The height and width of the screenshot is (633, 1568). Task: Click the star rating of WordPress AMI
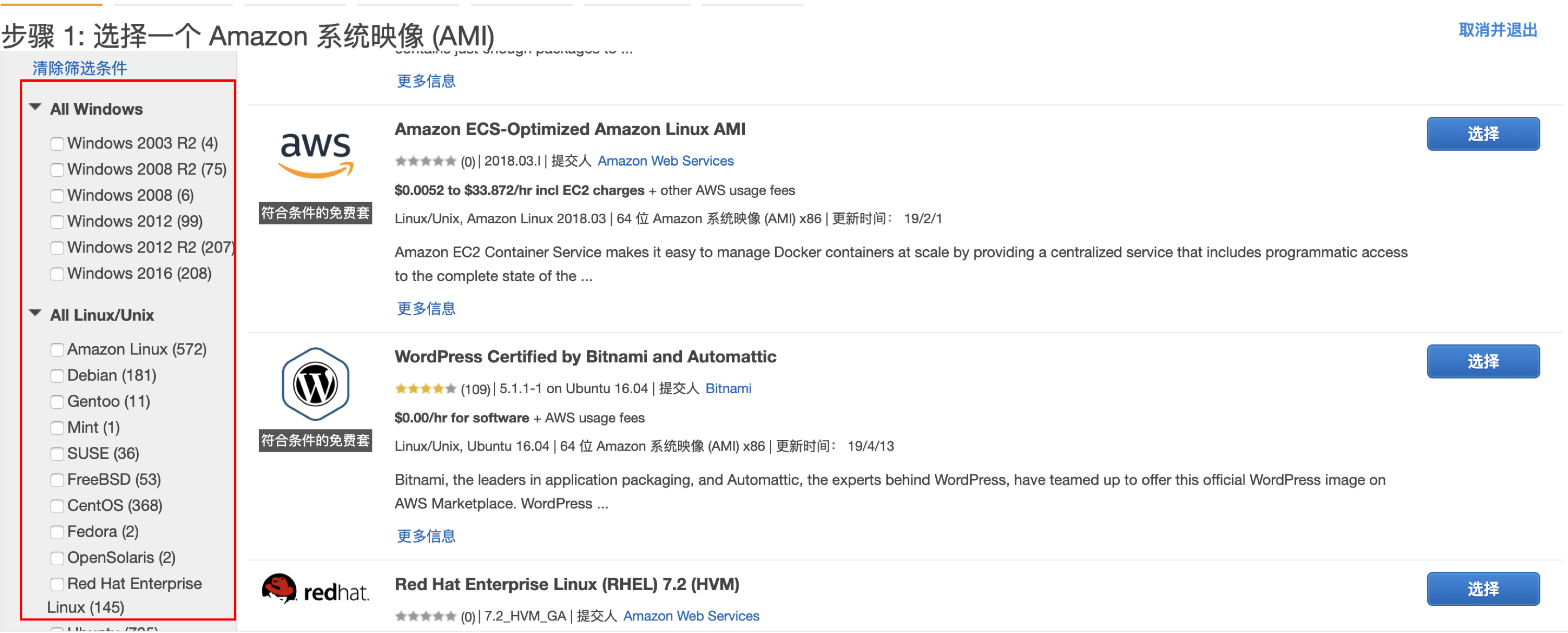click(425, 389)
